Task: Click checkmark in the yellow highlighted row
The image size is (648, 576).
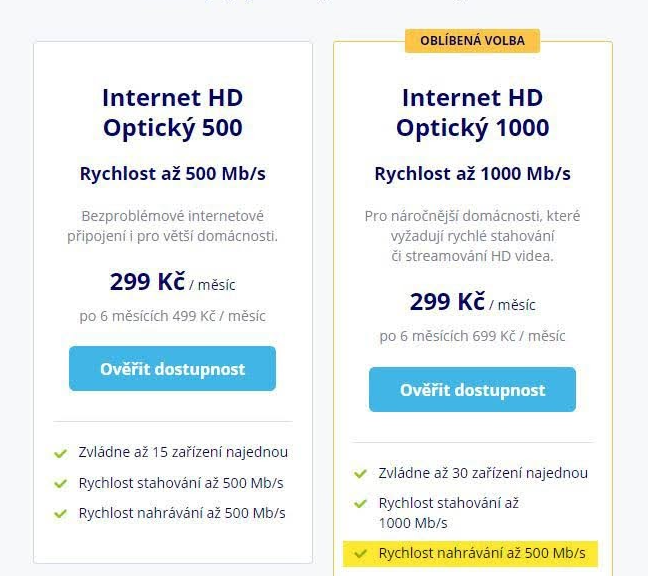Action: tap(360, 553)
